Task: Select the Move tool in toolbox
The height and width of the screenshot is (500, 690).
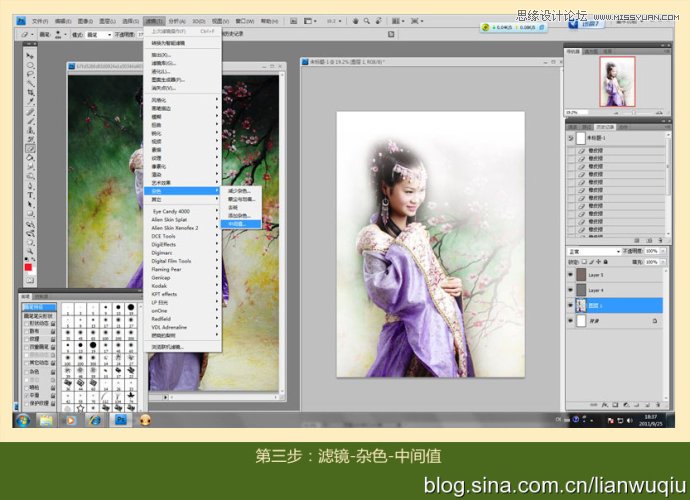Action: (30, 55)
